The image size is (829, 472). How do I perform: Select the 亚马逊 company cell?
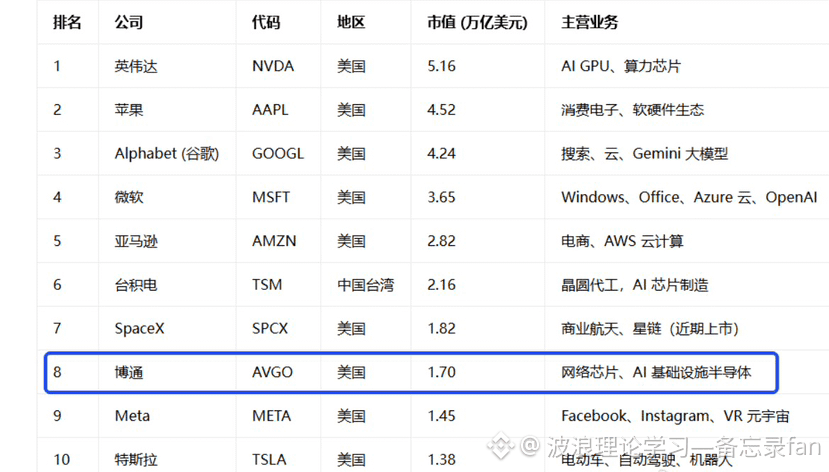coord(136,241)
